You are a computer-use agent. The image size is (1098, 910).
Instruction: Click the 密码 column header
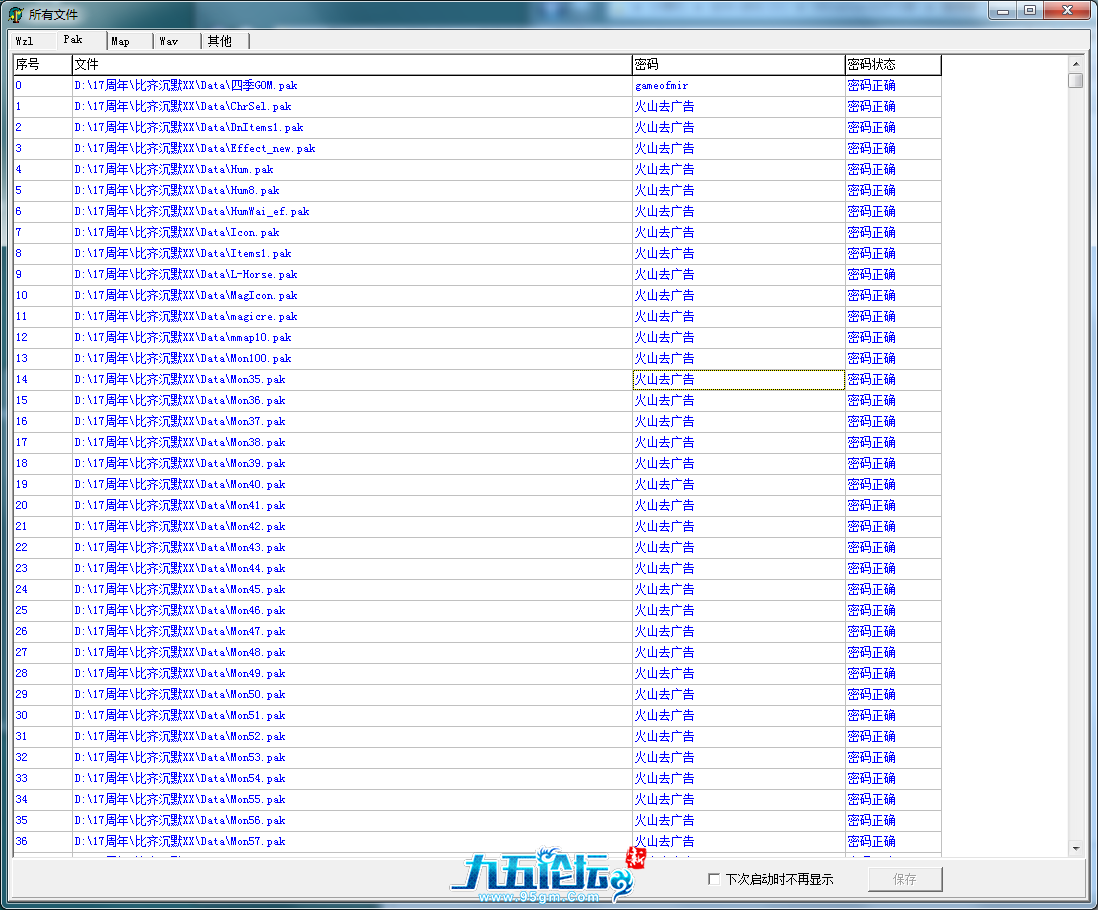pos(739,64)
